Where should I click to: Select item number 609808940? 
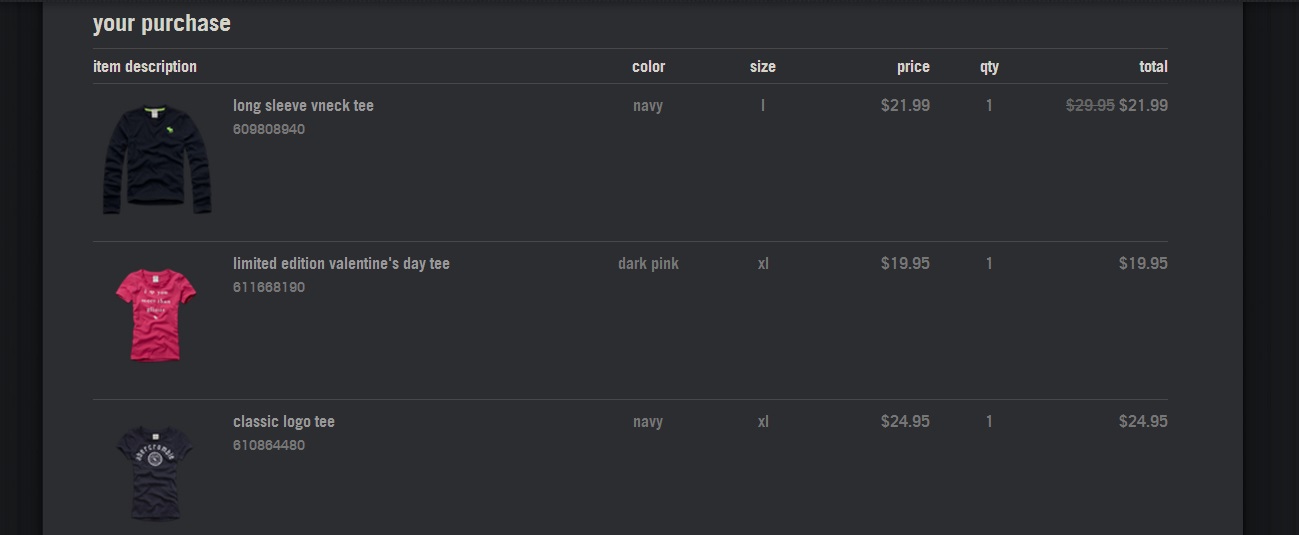tap(269, 129)
